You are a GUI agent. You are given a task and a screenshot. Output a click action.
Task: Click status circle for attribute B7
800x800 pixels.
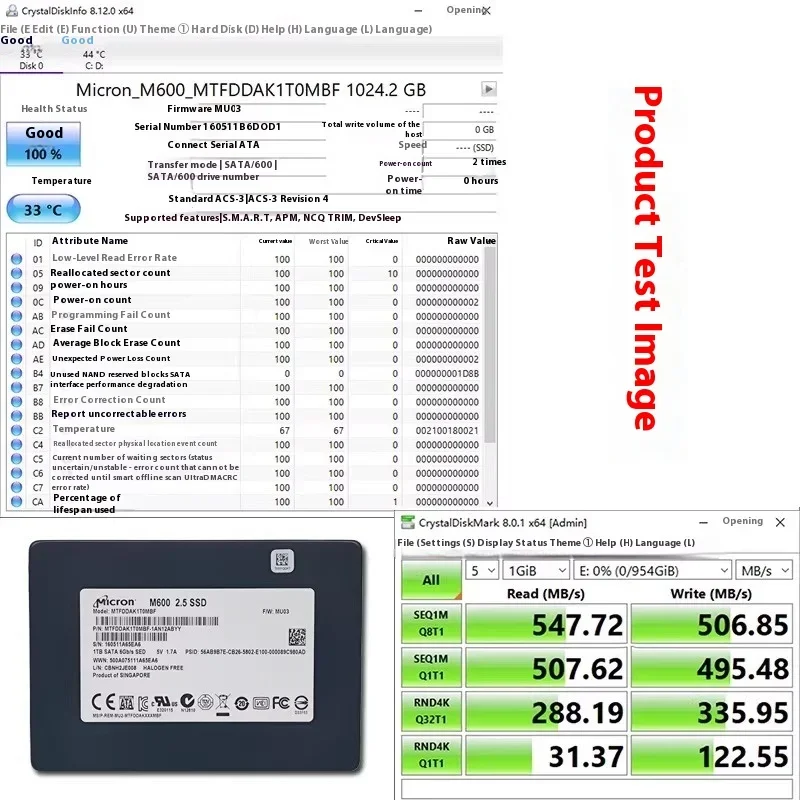coord(16,387)
